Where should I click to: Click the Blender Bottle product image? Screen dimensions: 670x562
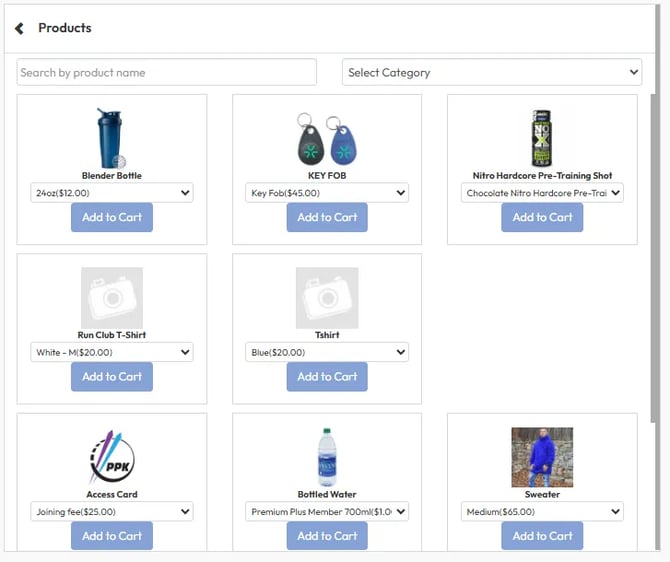pyautogui.click(x=111, y=138)
